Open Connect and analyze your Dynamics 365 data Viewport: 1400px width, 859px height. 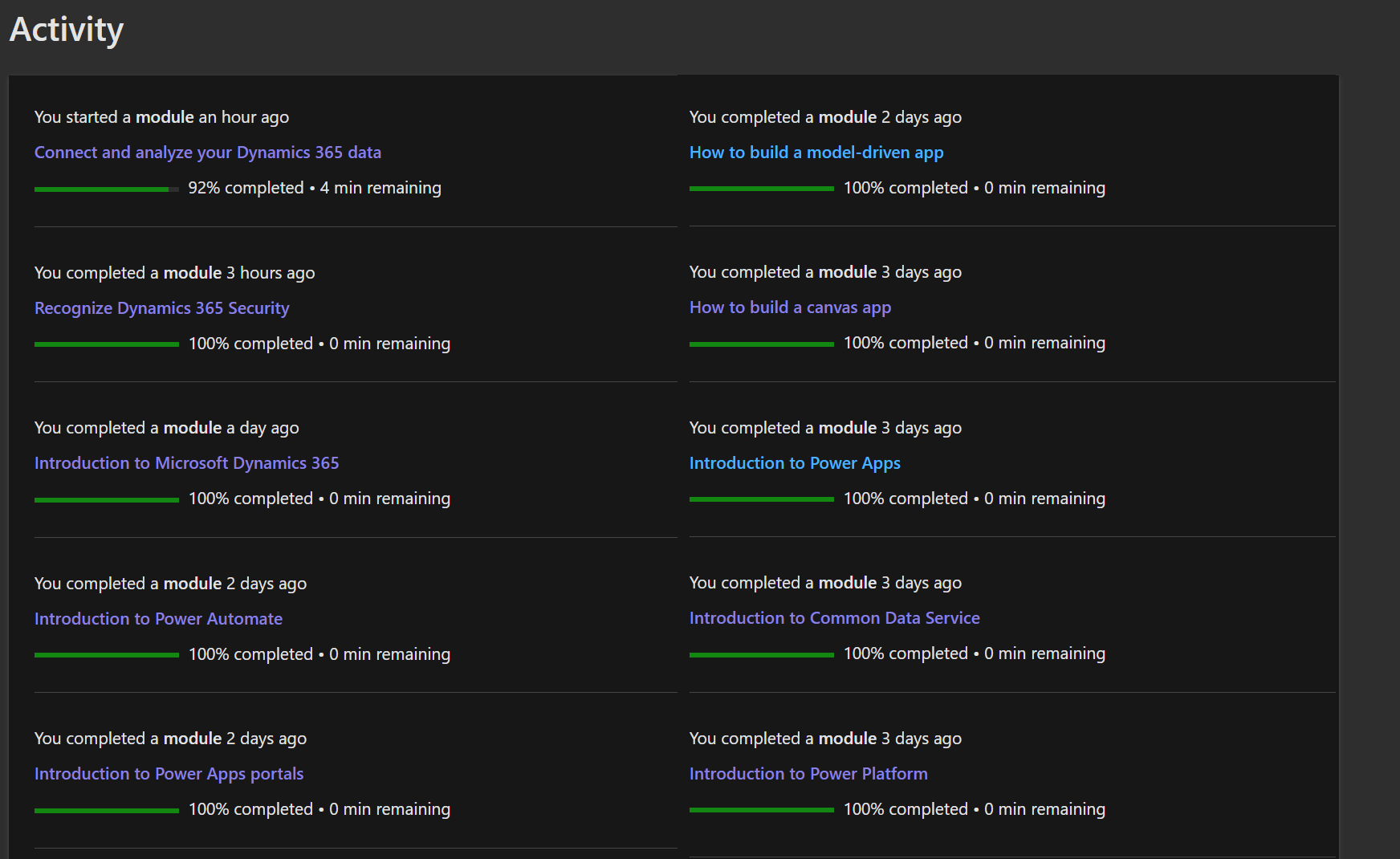tap(208, 153)
